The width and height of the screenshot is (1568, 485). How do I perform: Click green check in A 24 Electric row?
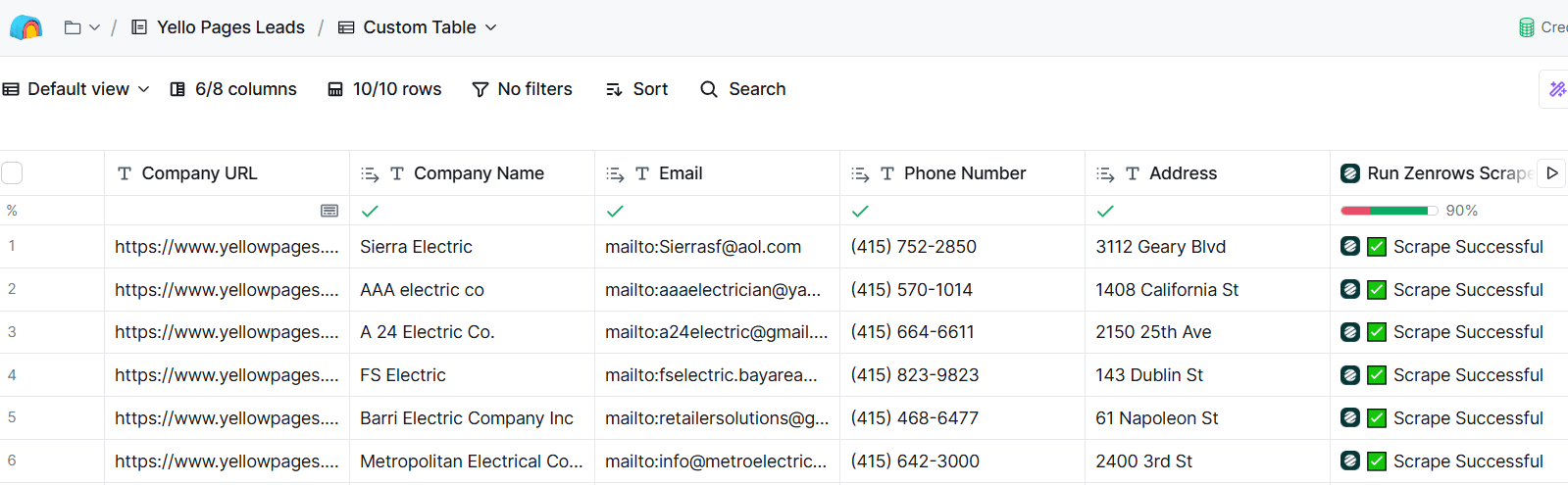1377,332
